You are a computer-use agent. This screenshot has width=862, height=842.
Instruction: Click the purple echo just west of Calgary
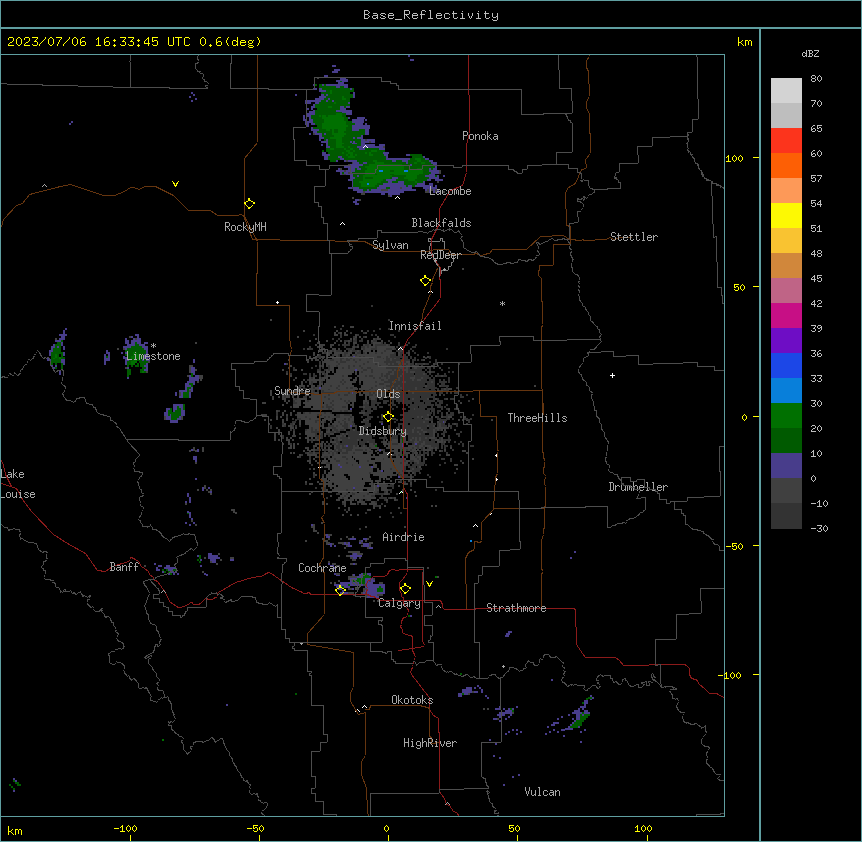(376, 589)
